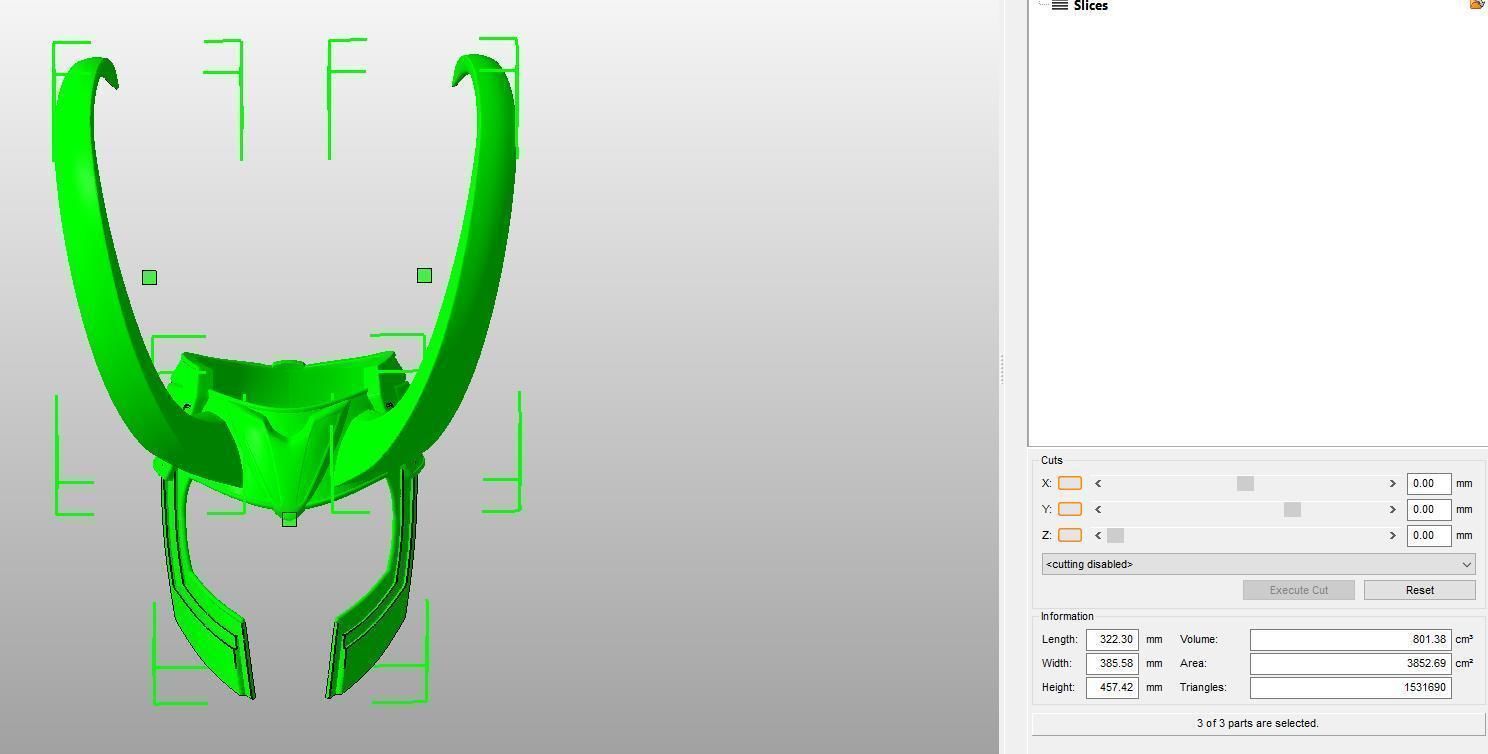Click the Triangles value 1531690
Screen dimensions: 1488x754
tap(1350, 687)
